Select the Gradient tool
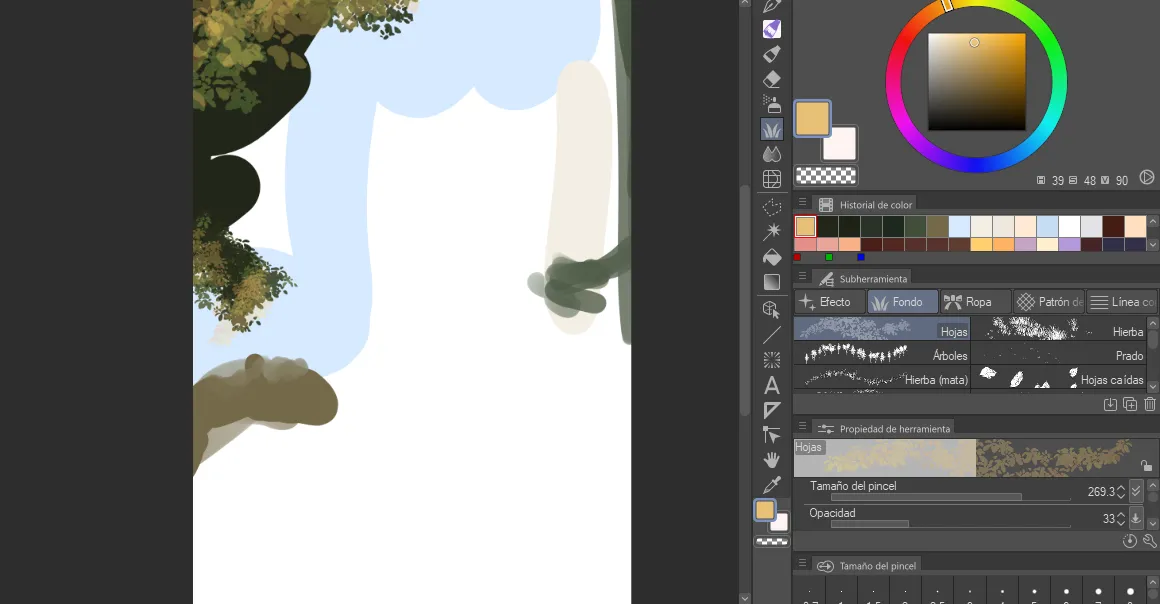 [772, 282]
